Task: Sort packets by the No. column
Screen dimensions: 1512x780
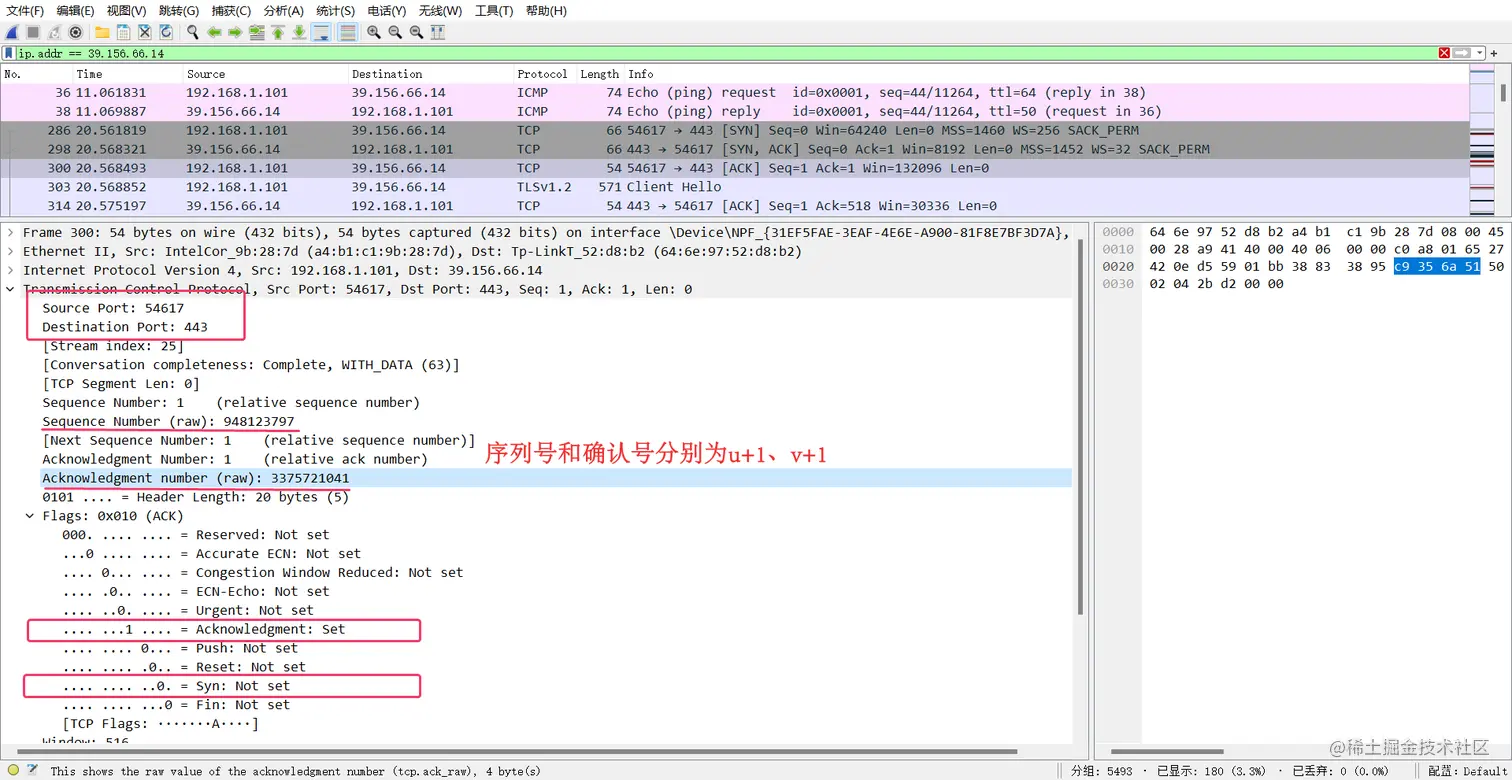Action: (36, 74)
